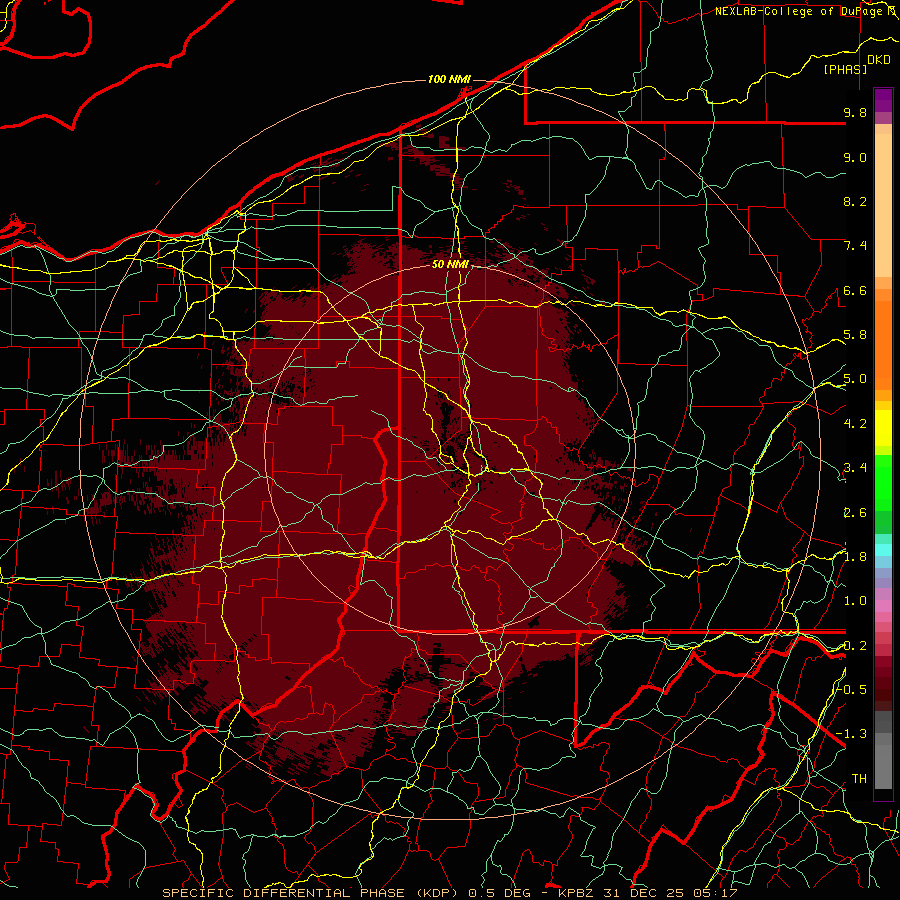Click the KPBZ radar site identifier
900x900 pixels.
pos(577,893)
